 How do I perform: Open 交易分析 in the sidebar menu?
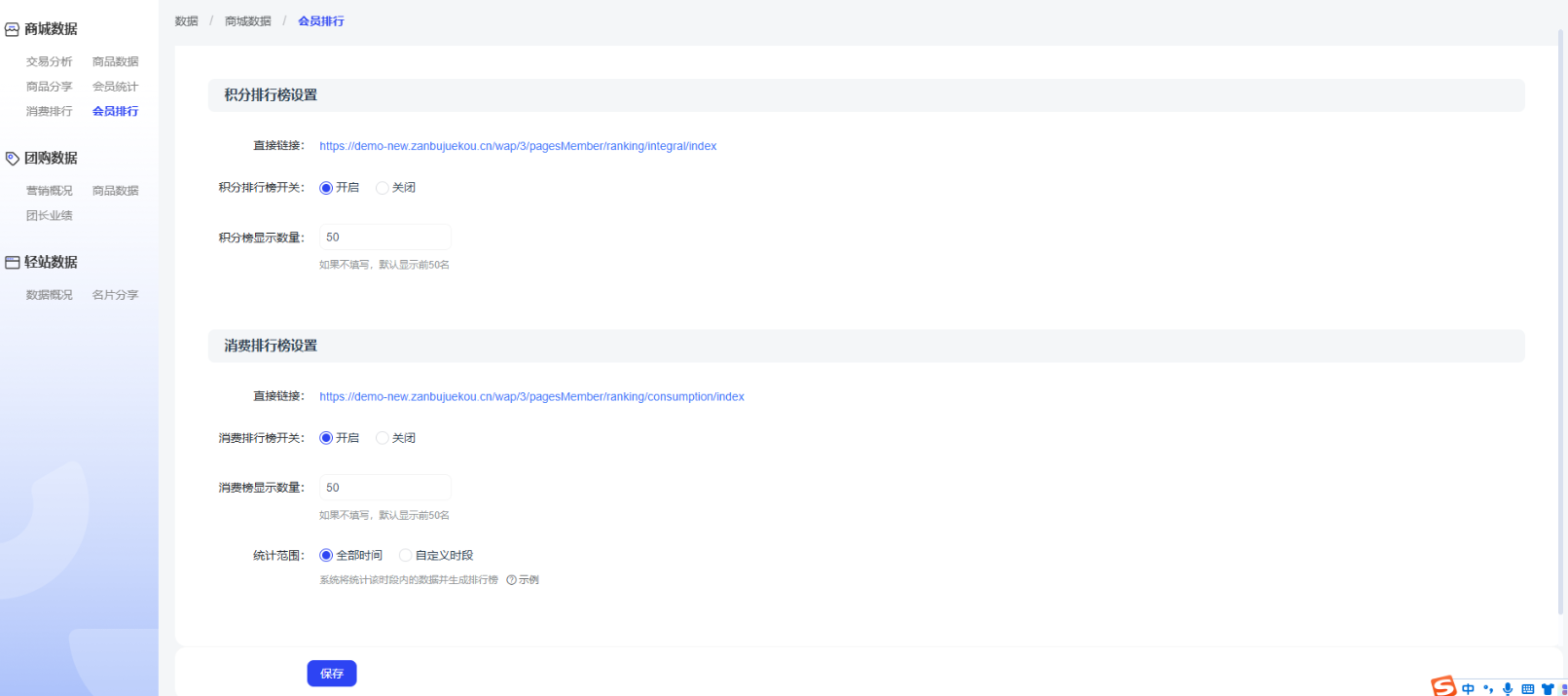tap(49, 61)
